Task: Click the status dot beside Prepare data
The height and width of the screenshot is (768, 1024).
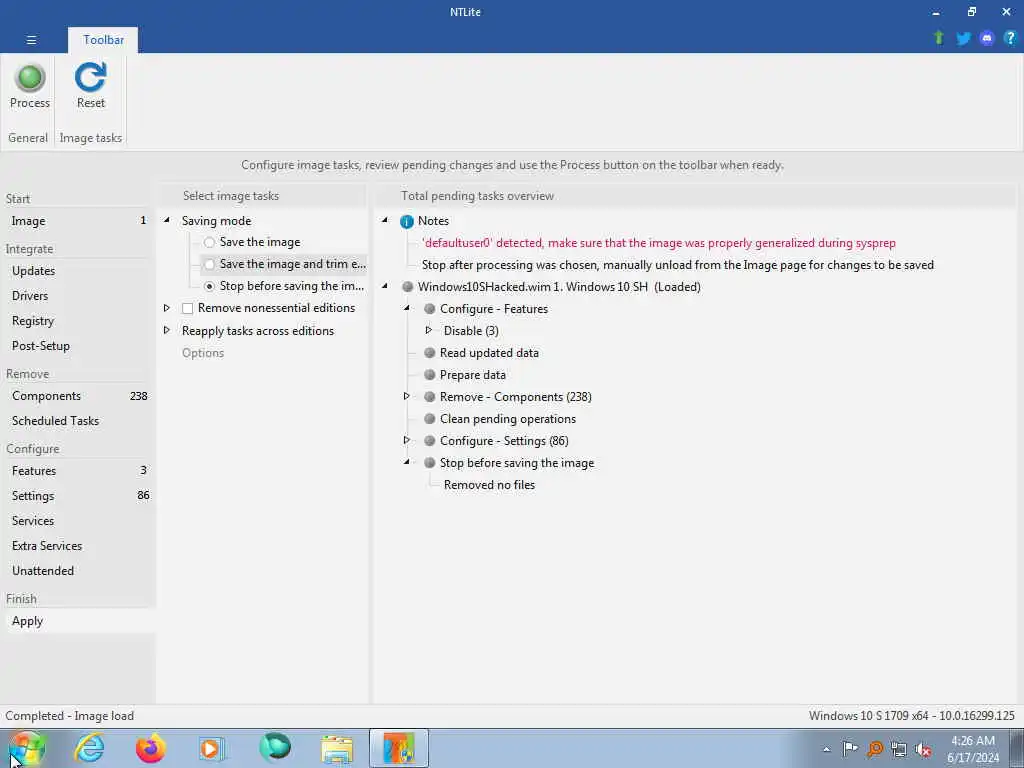Action: coord(430,375)
